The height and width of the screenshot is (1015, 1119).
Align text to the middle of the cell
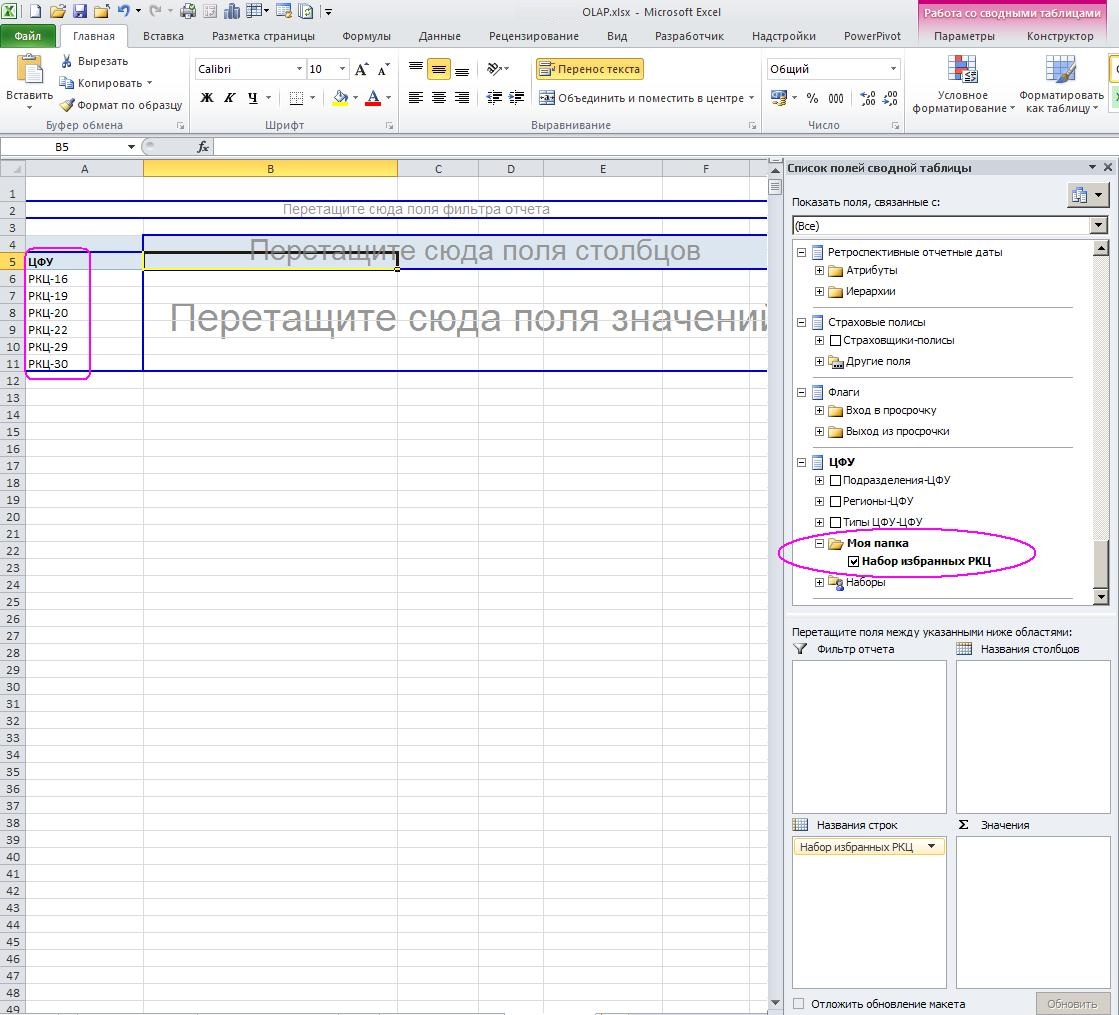coord(439,69)
